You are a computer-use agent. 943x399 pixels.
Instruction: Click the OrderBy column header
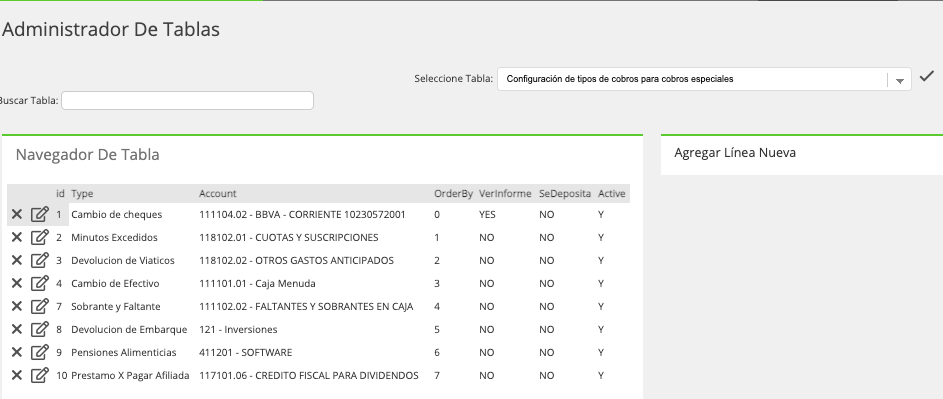453,194
